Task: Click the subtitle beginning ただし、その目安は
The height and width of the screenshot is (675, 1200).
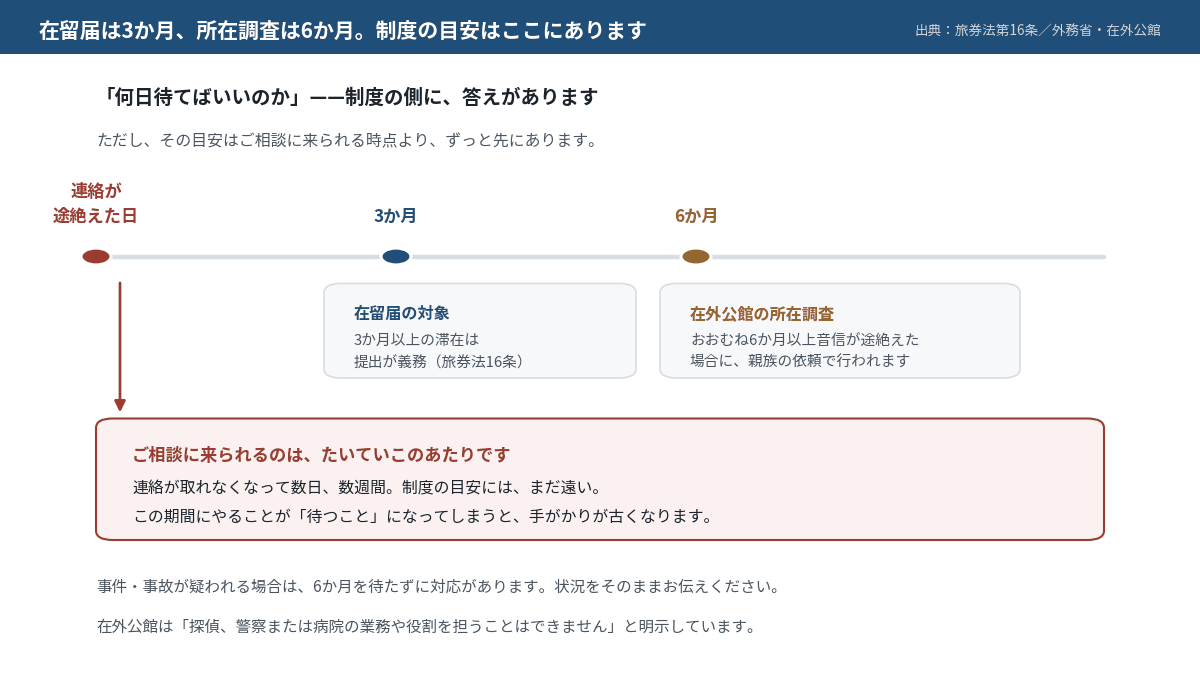Action: click(x=350, y=140)
